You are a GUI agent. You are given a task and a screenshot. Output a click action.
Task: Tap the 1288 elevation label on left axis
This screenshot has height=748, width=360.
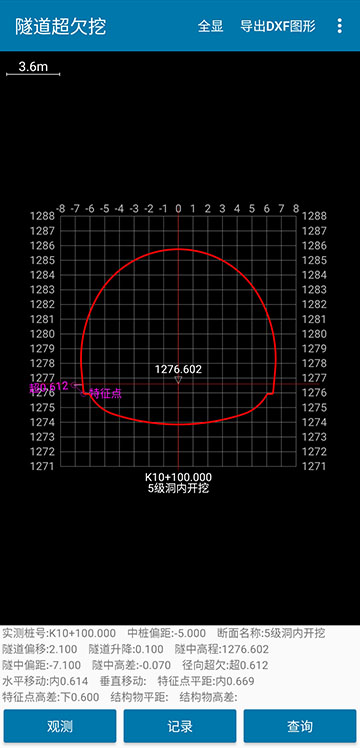coord(42,216)
